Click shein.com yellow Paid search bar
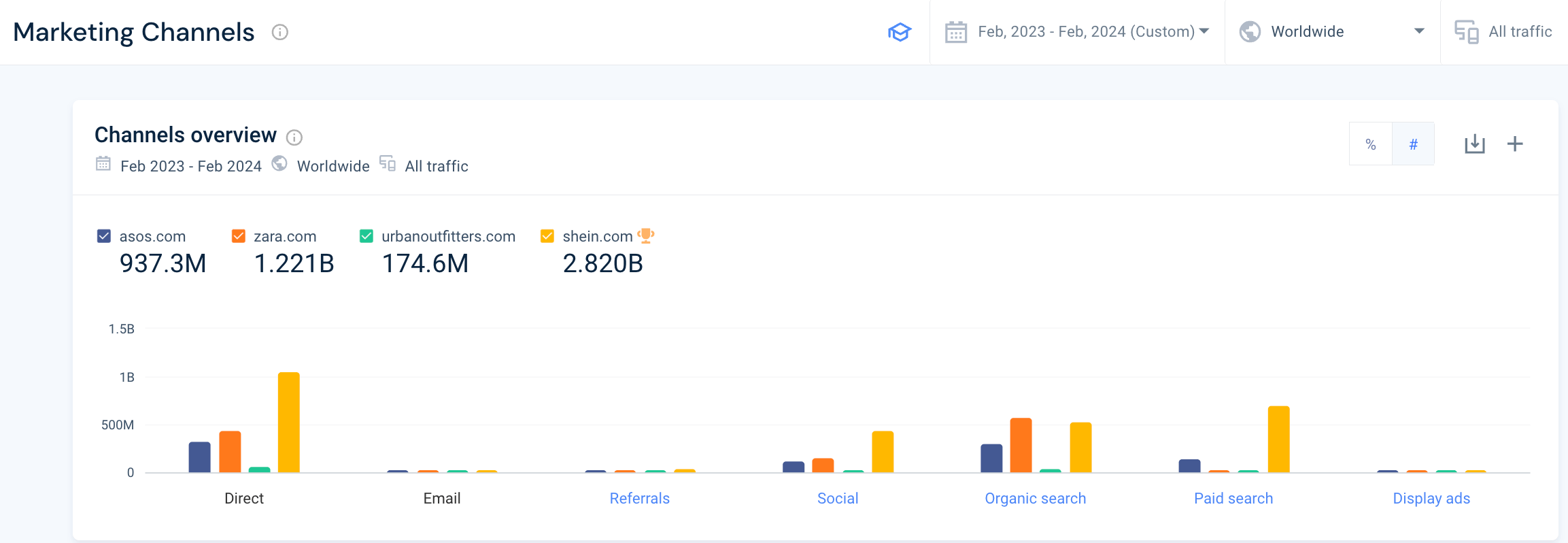Image resolution: width=1568 pixels, height=543 pixels. pos(1279,440)
